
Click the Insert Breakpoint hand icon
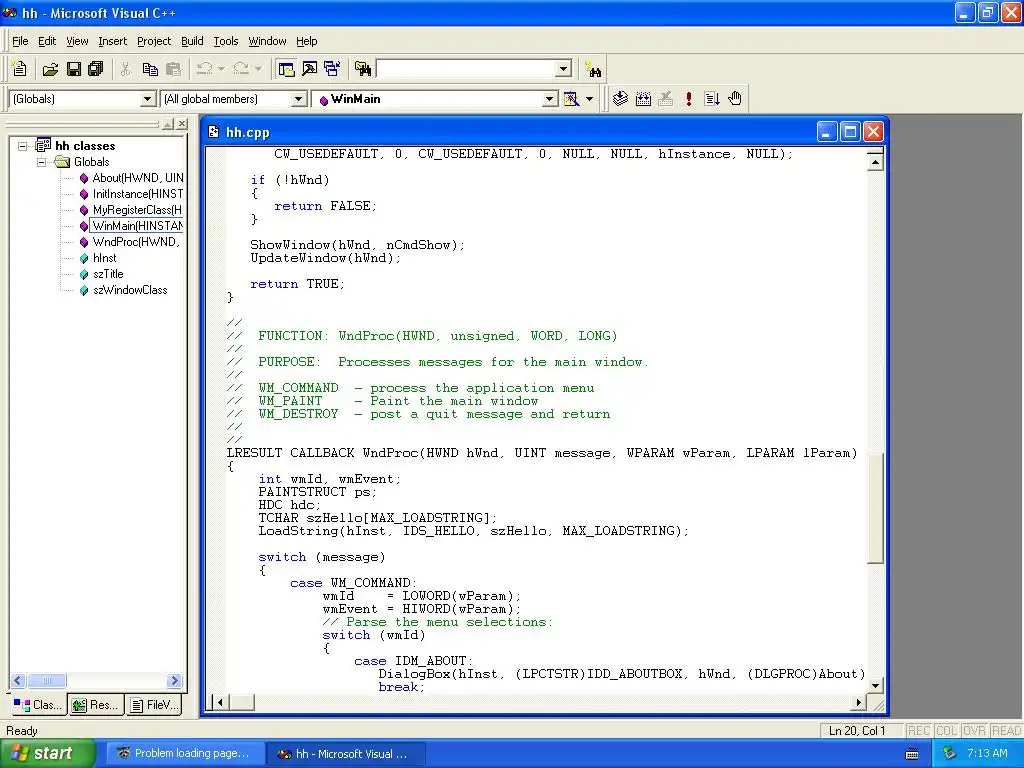735,99
